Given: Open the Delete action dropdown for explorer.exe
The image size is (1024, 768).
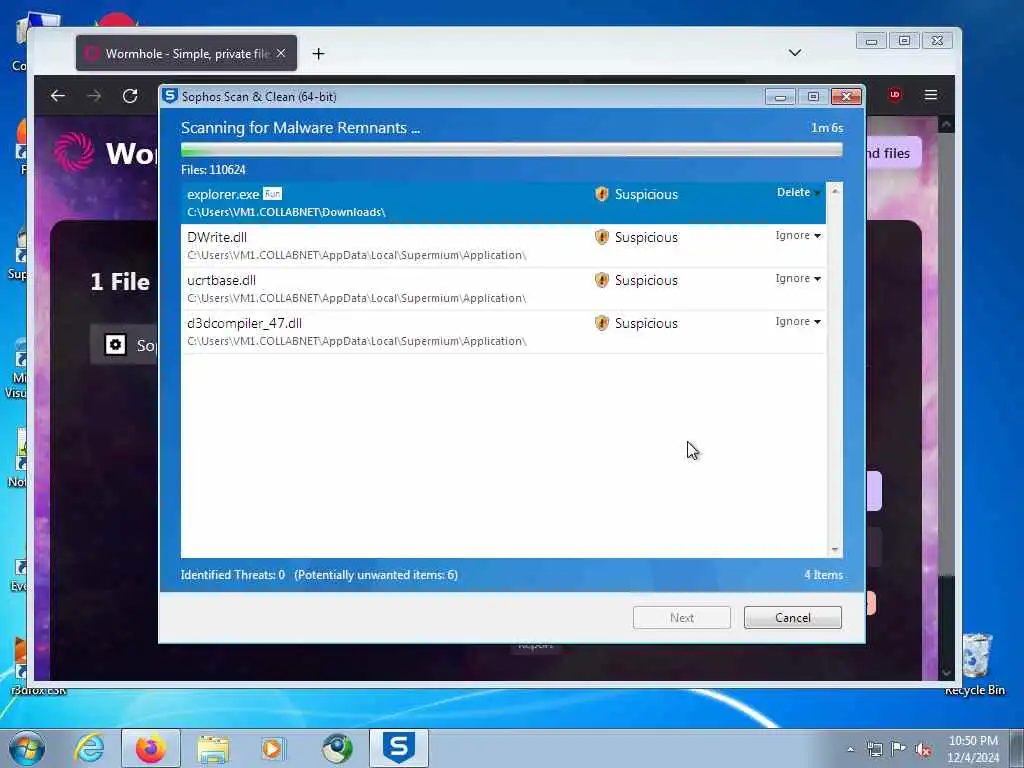Looking at the screenshot, I should 798,193.
